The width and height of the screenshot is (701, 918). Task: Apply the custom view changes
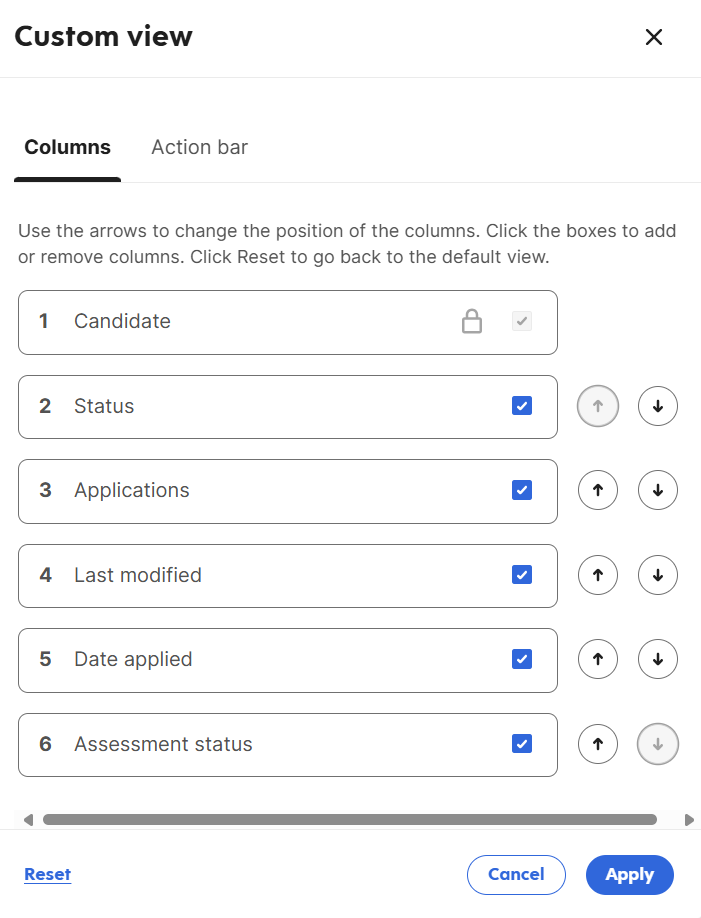tap(630, 875)
